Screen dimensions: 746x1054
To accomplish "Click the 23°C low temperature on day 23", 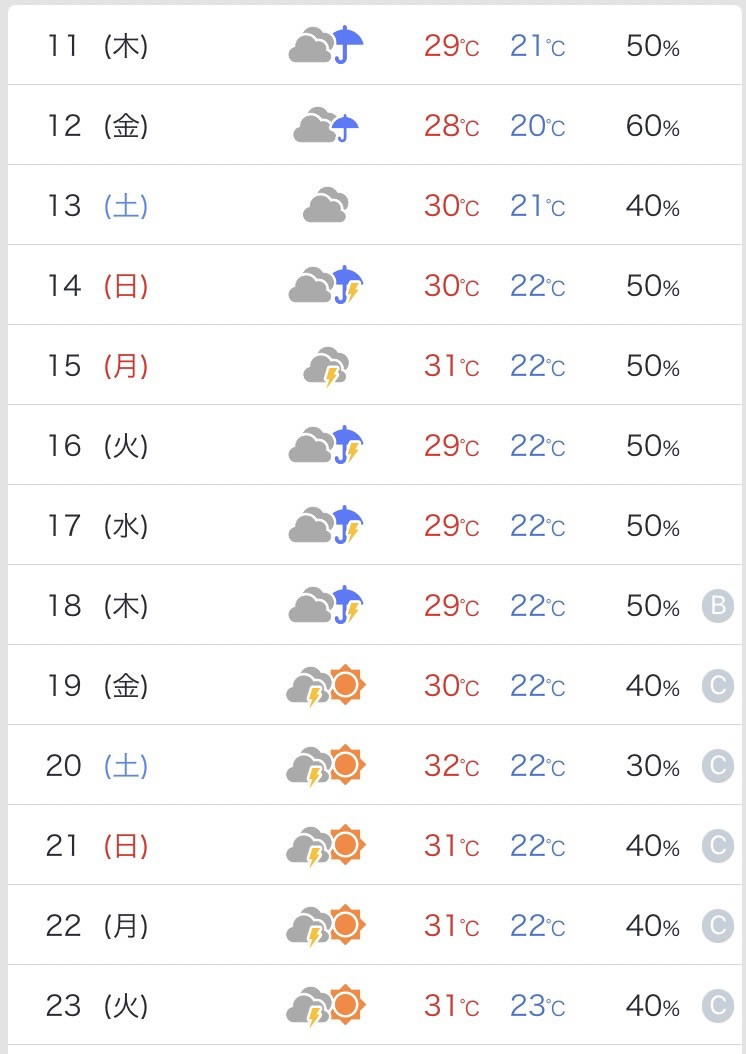I will (x=538, y=1006).
